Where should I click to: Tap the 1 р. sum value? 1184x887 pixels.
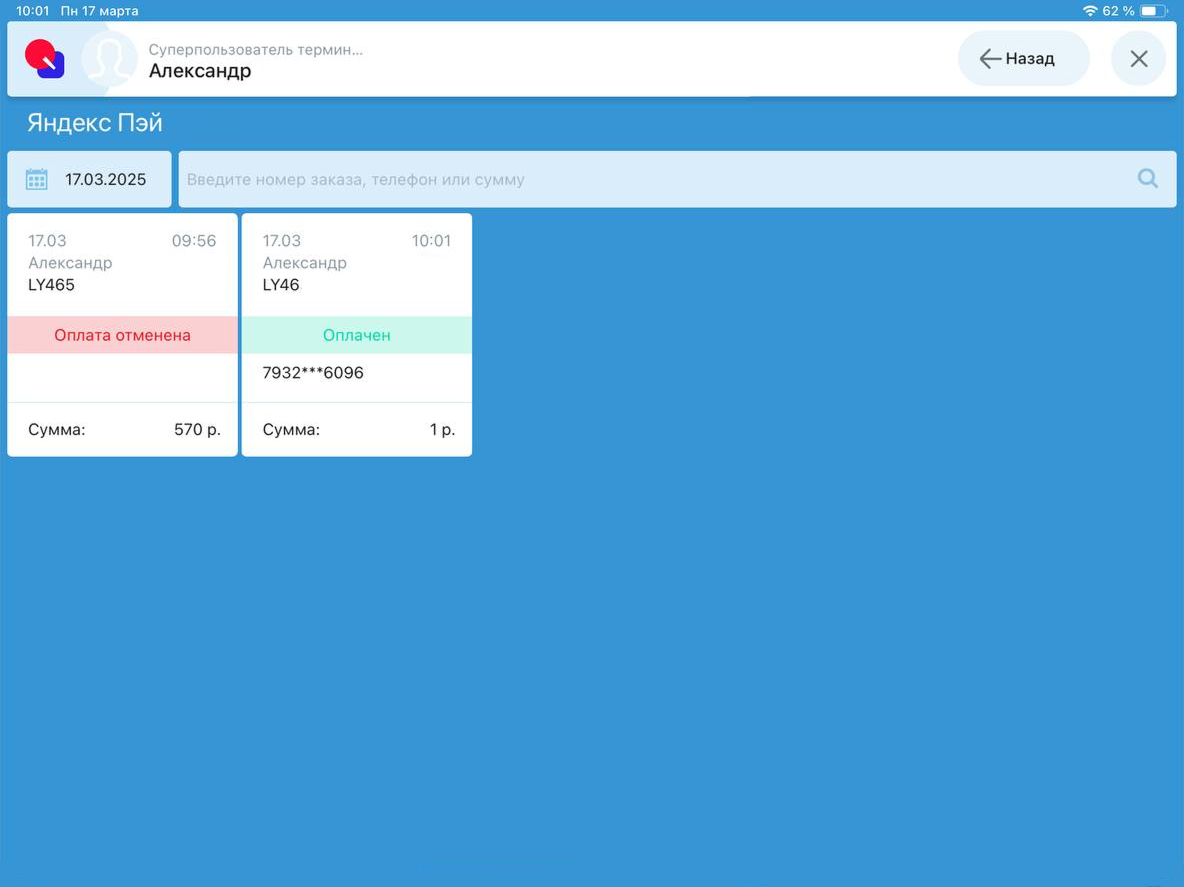click(x=442, y=430)
